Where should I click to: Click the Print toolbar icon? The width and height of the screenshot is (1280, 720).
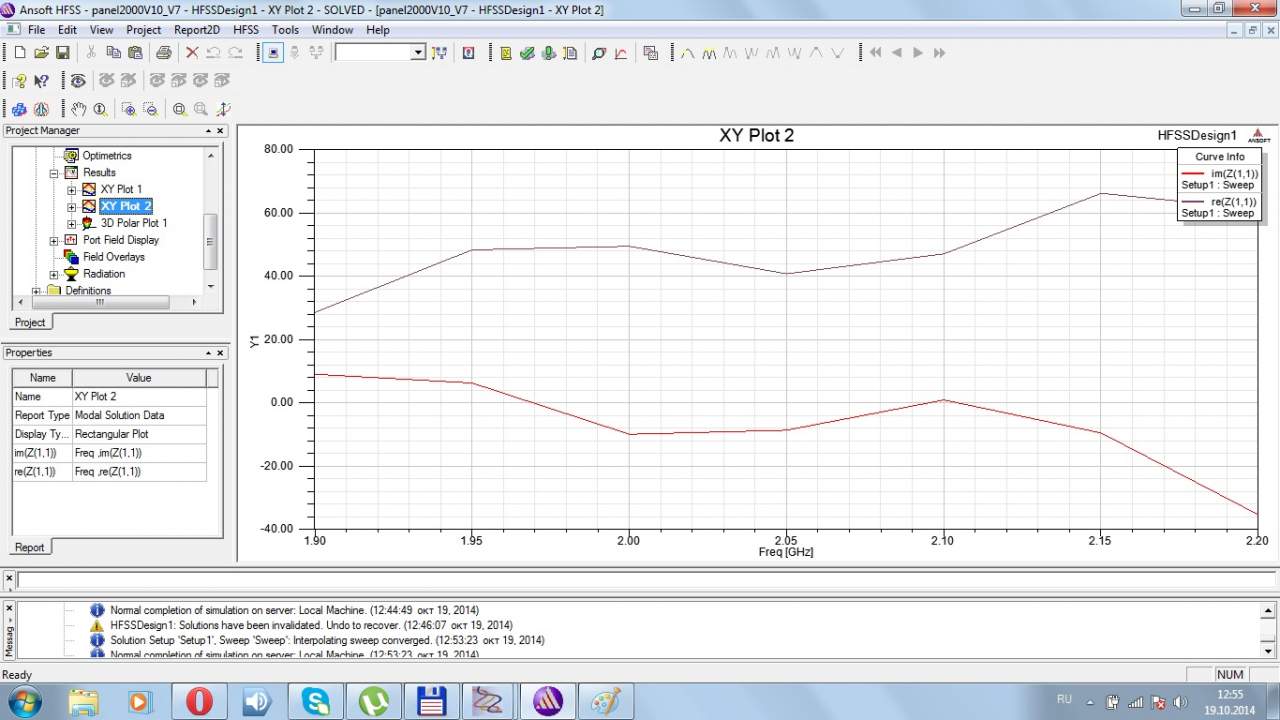[x=163, y=53]
